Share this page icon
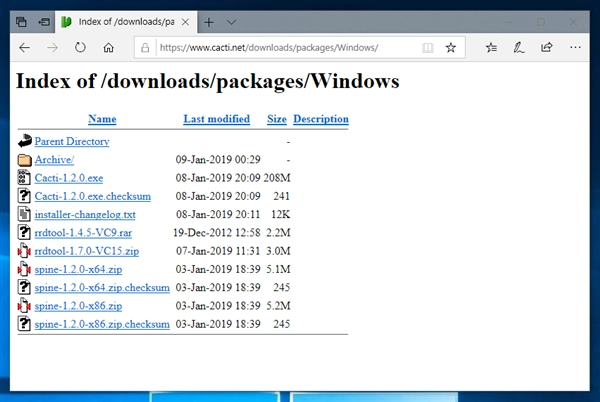The height and width of the screenshot is (402, 600). (546, 47)
